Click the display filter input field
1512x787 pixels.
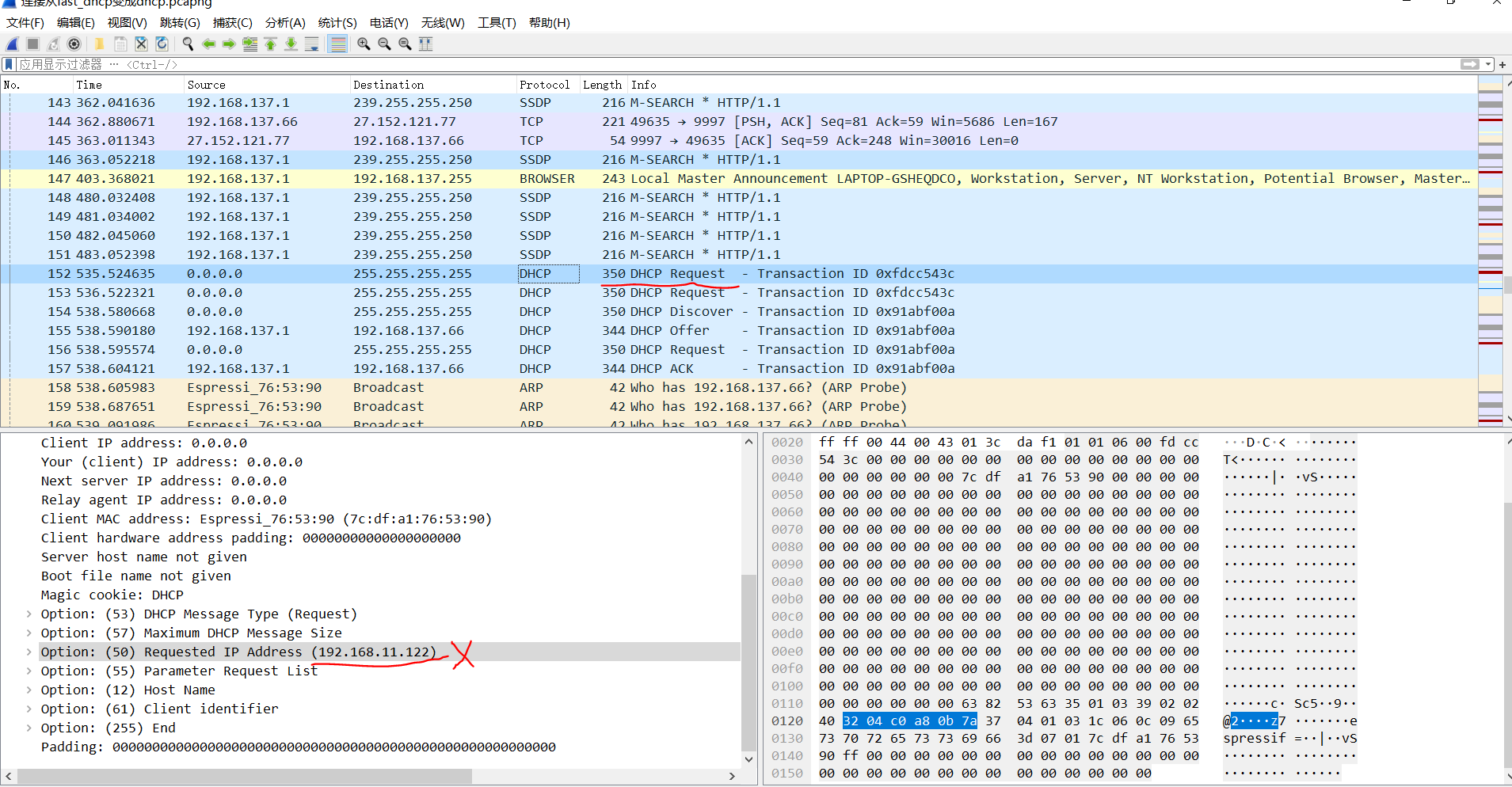tap(737, 64)
